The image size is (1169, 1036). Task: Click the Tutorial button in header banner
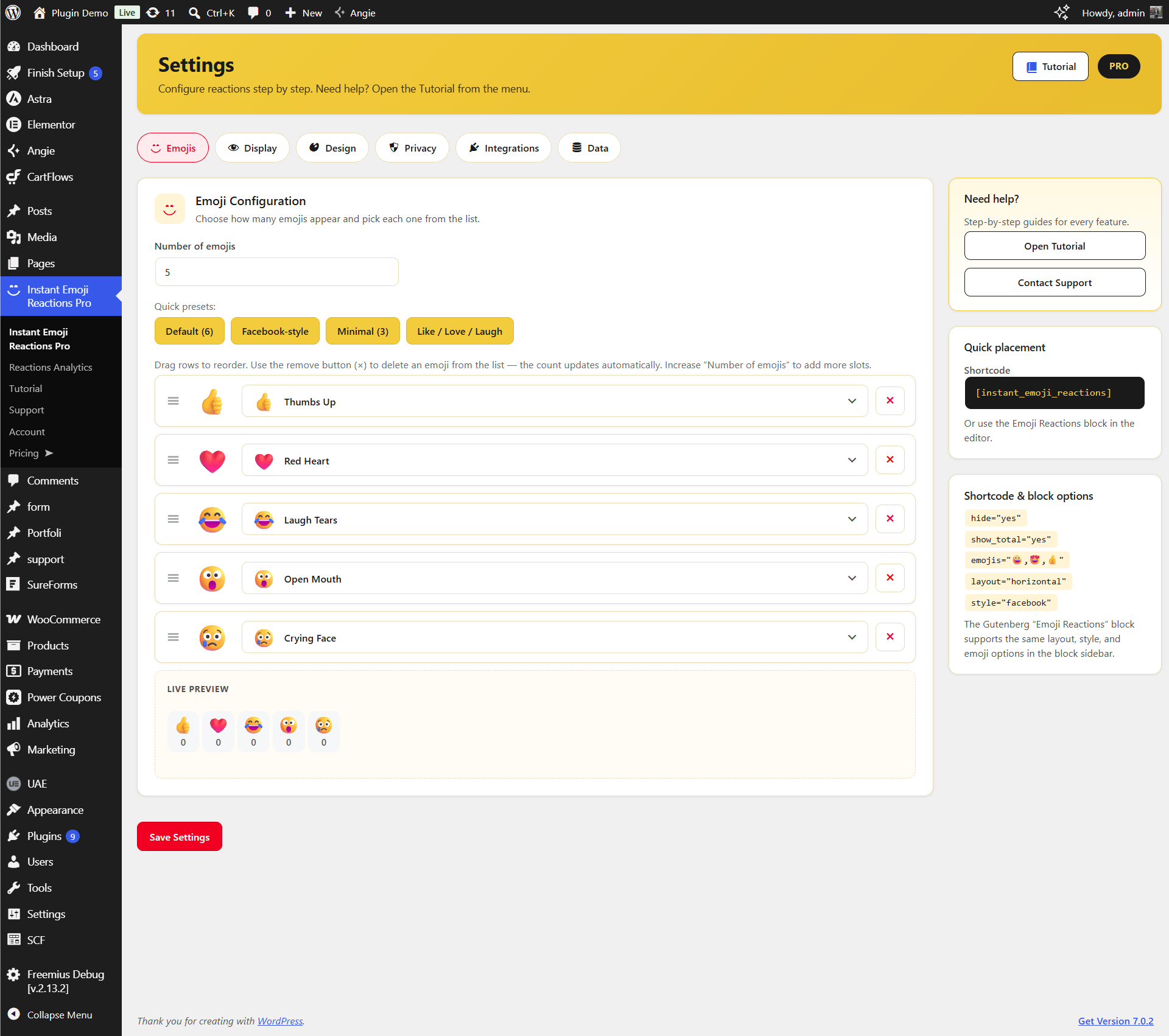point(1050,66)
